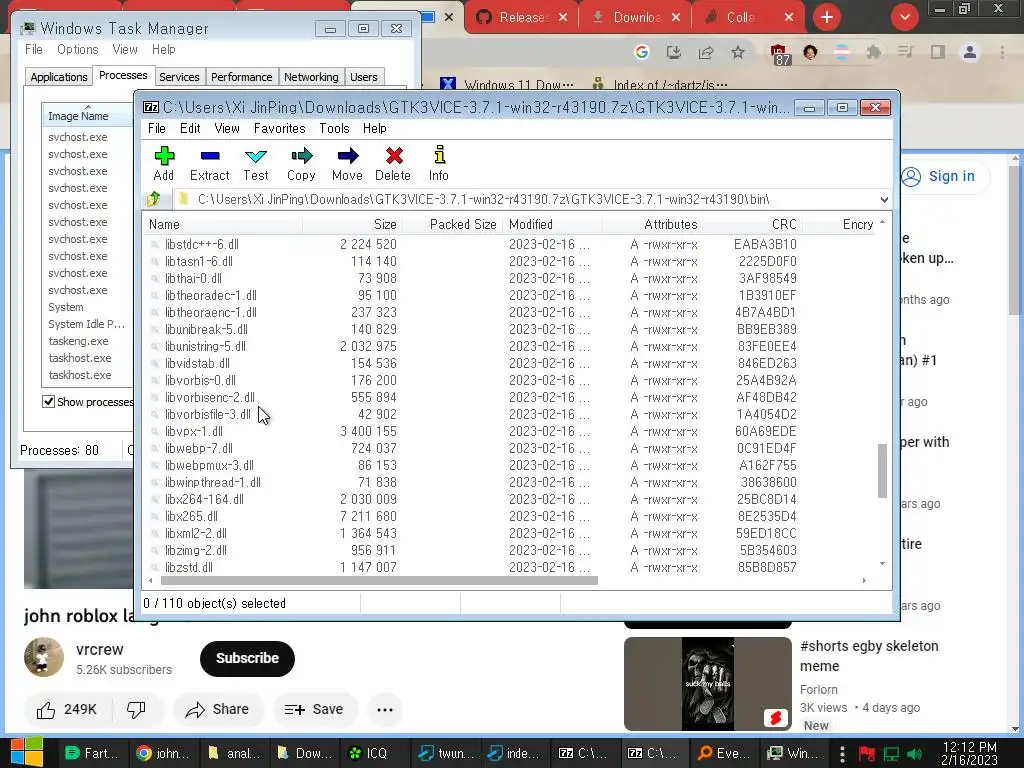Screen dimensions: 1024x768
Task: Switch to the Networking tab in Task Manager
Action: 311,77
